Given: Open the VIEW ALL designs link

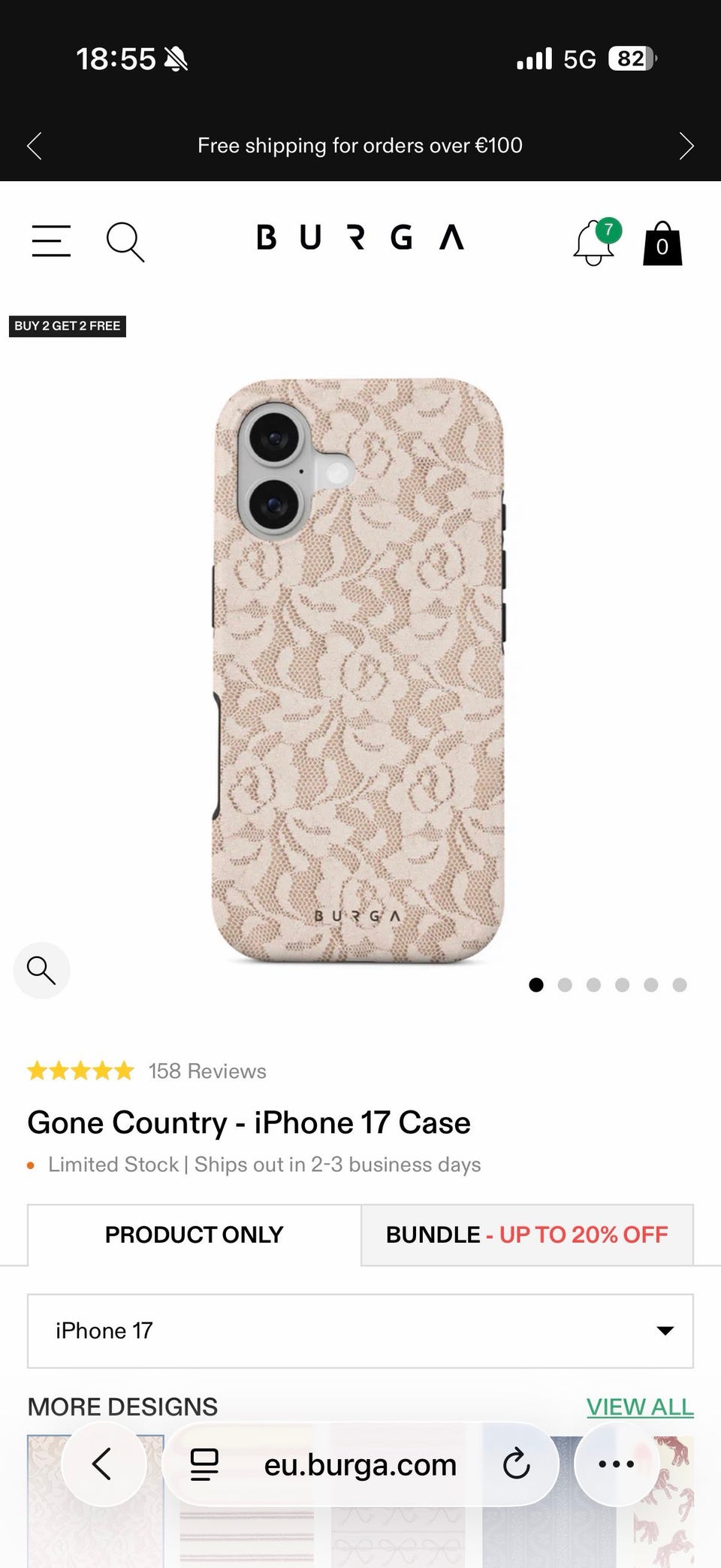Looking at the screenshot, I should (640, 1406).
